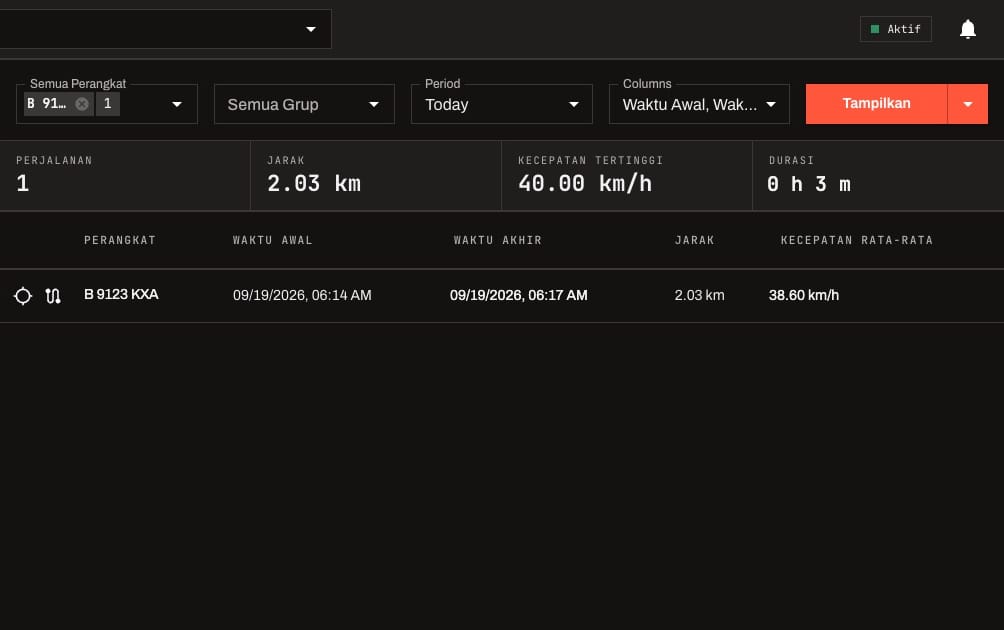Image resolution: width=1004 pixels, height=630 pixels.
Task: Open the Period dropdown set to Today
Action: click(x=501, y=104)
